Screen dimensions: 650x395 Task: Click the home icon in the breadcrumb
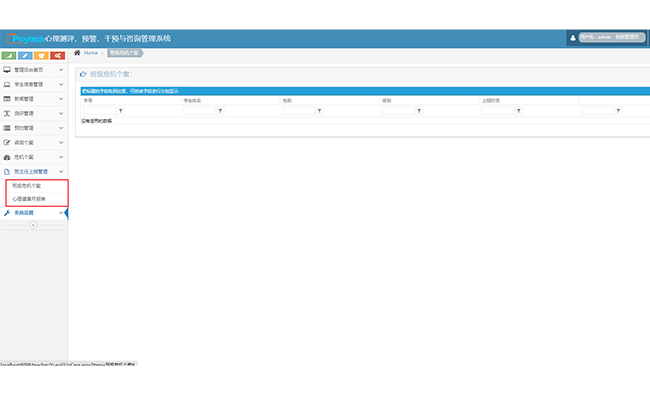77,53
